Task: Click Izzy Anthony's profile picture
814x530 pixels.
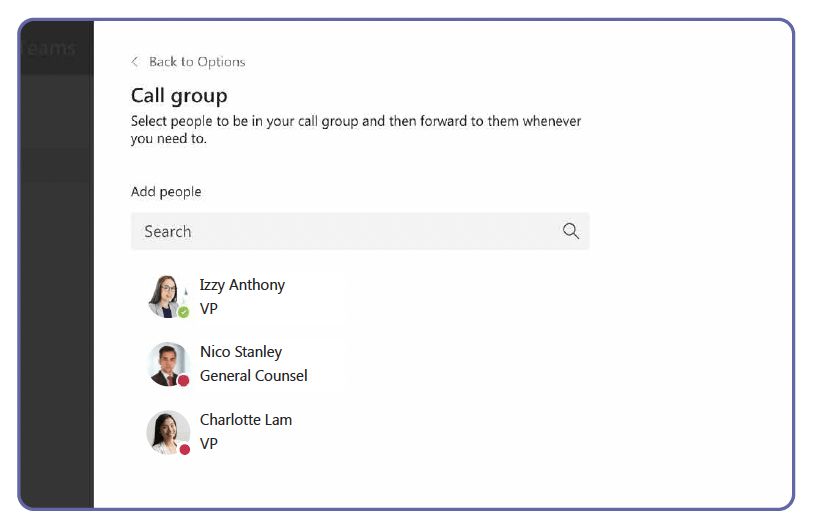Action: [x=165, y=295]
